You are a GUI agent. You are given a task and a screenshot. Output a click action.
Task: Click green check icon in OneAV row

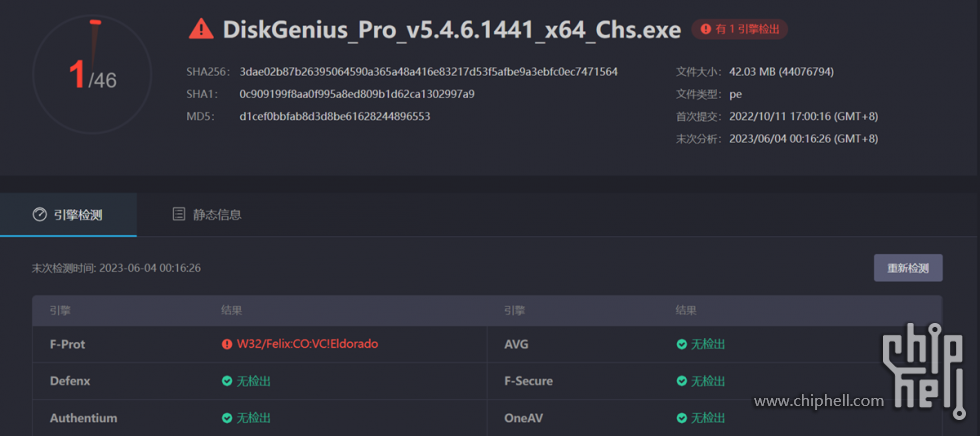(x=681, y=418)
